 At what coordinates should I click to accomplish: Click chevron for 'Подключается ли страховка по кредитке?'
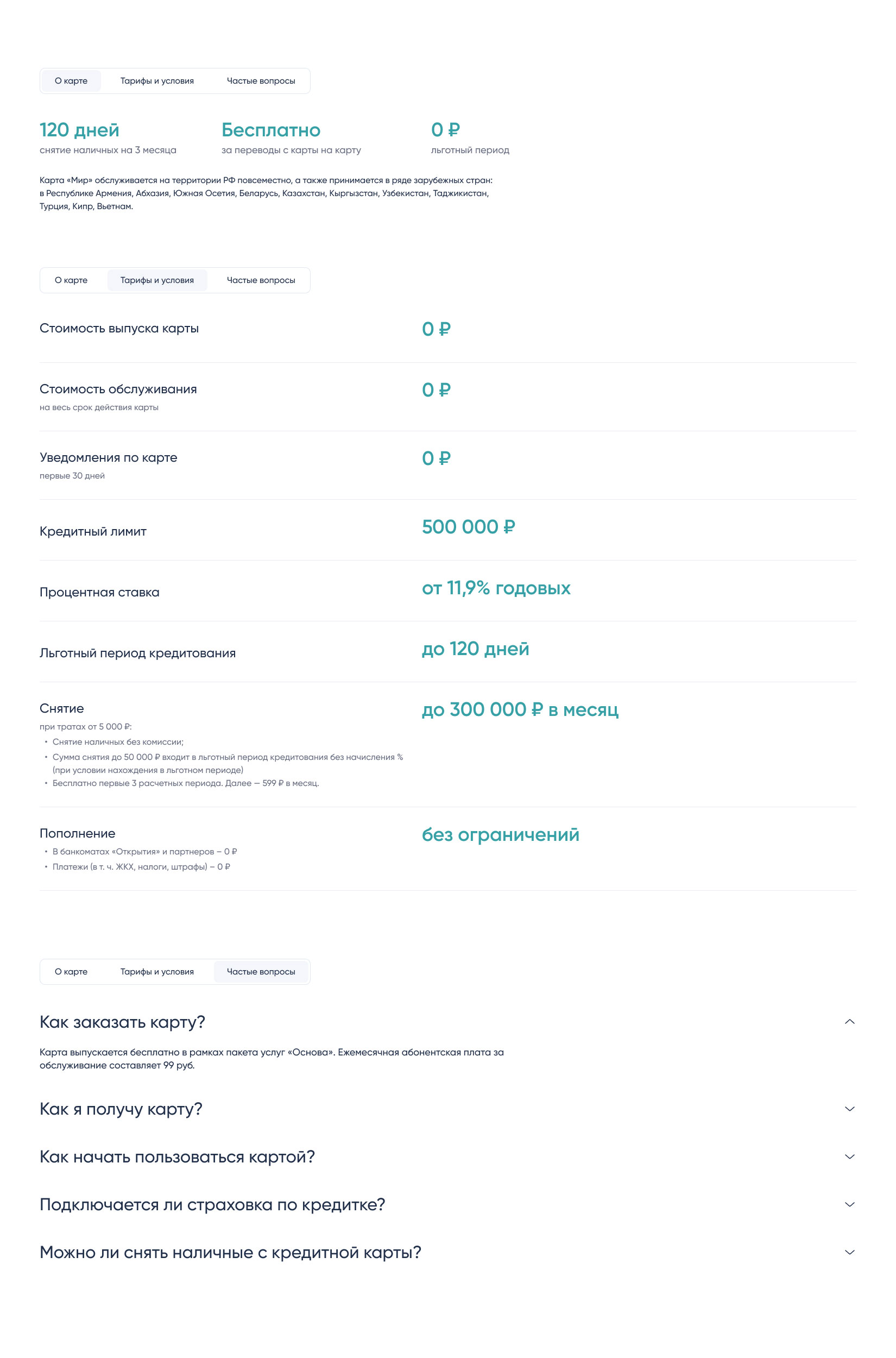tap(849, 1204)
